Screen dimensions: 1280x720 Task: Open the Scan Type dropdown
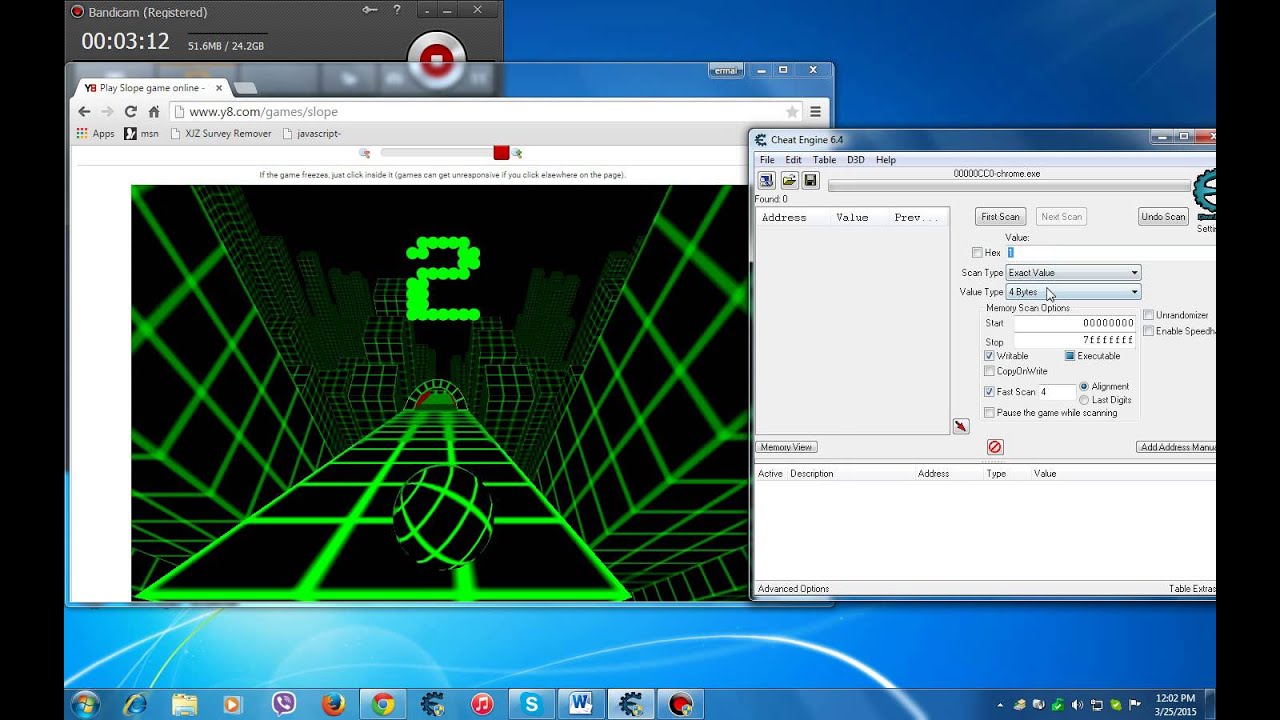pyautogui.click(x=1073, y=272)
